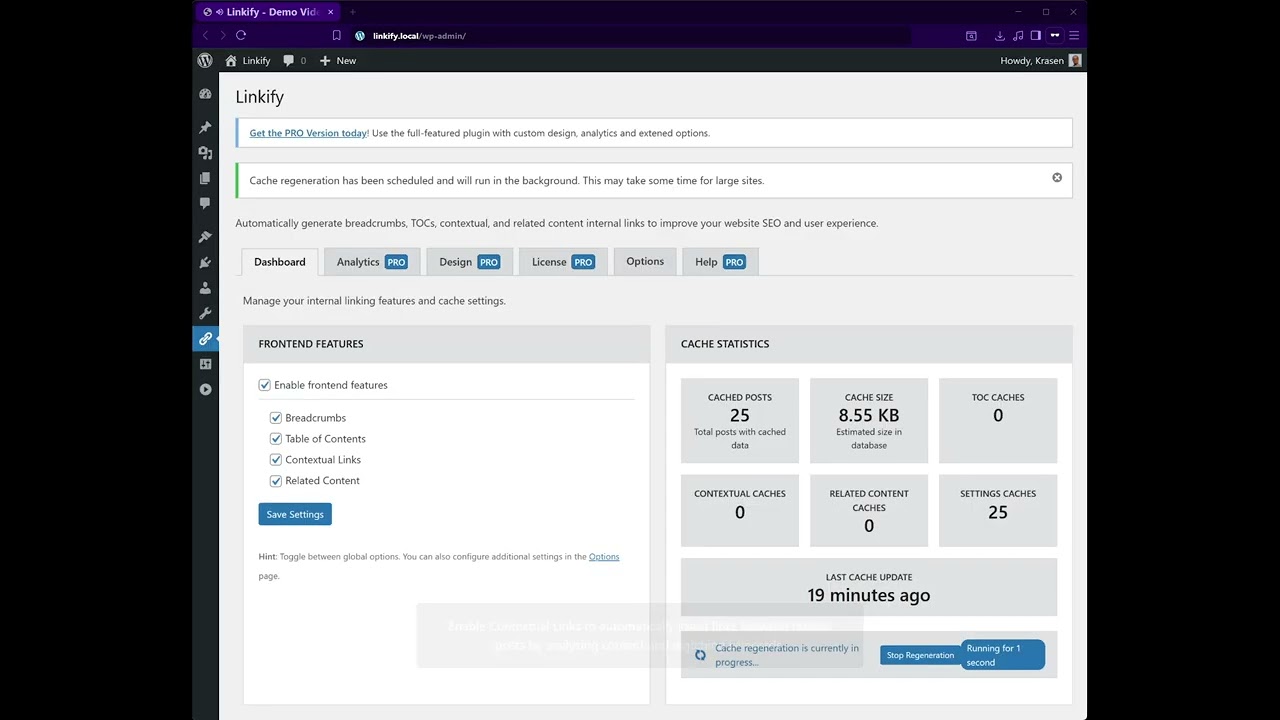
Task: Uncheck the Table of Contents checkbox
Action: click(276, 439)
